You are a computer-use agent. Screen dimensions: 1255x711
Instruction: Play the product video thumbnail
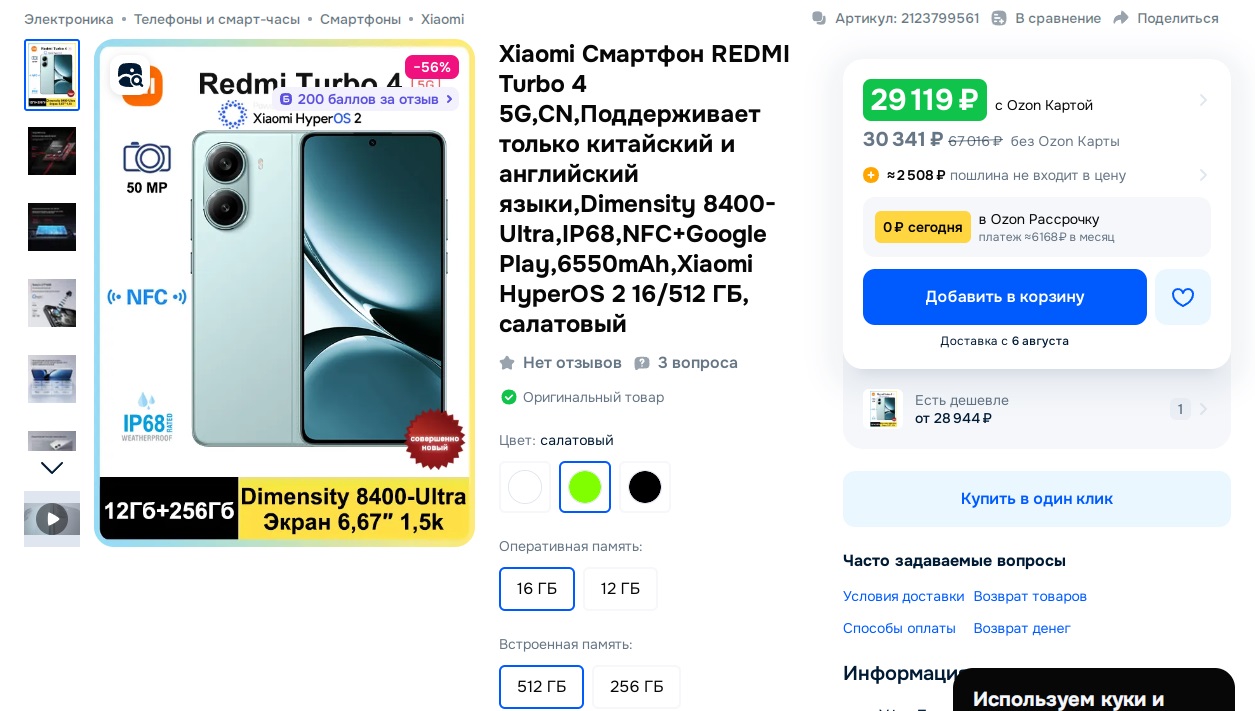pyautogui.click(x=52, y=519)
